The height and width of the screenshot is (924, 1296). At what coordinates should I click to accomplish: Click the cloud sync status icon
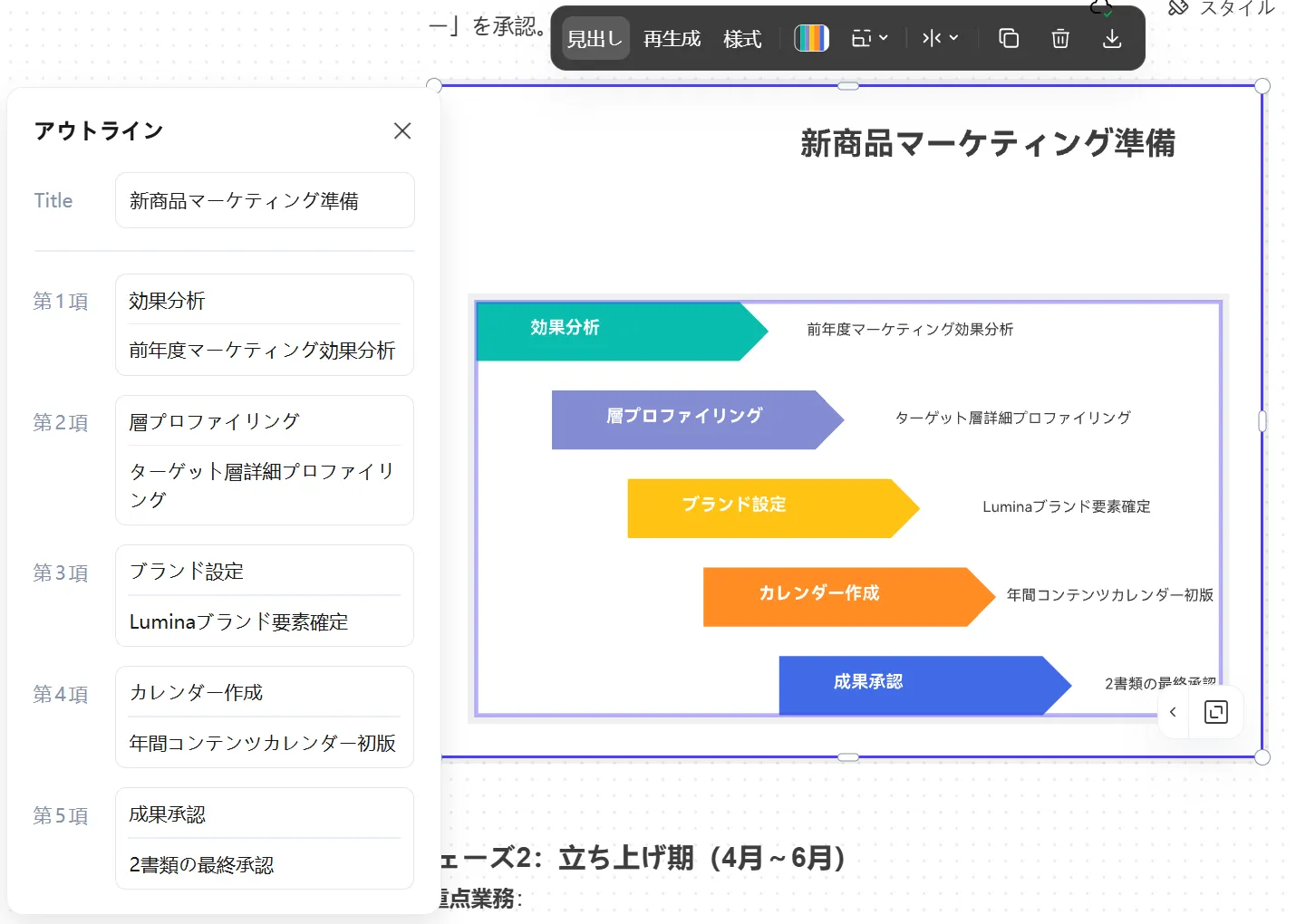pos(1101,8)
